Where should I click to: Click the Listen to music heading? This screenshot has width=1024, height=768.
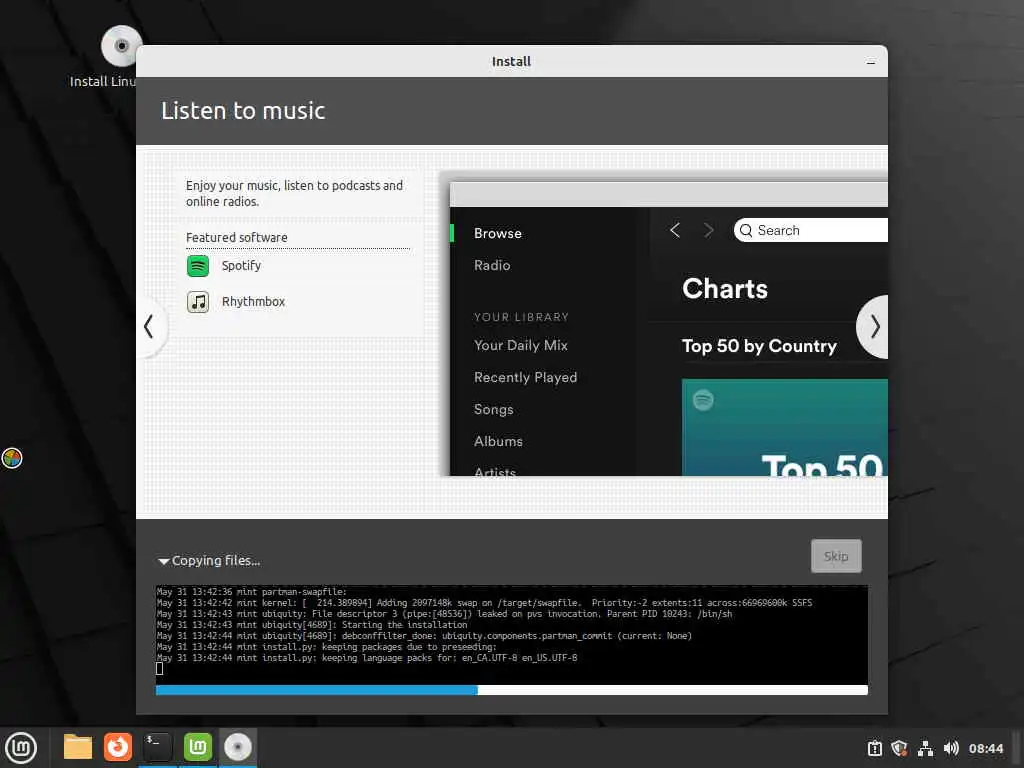coord(243,111)
